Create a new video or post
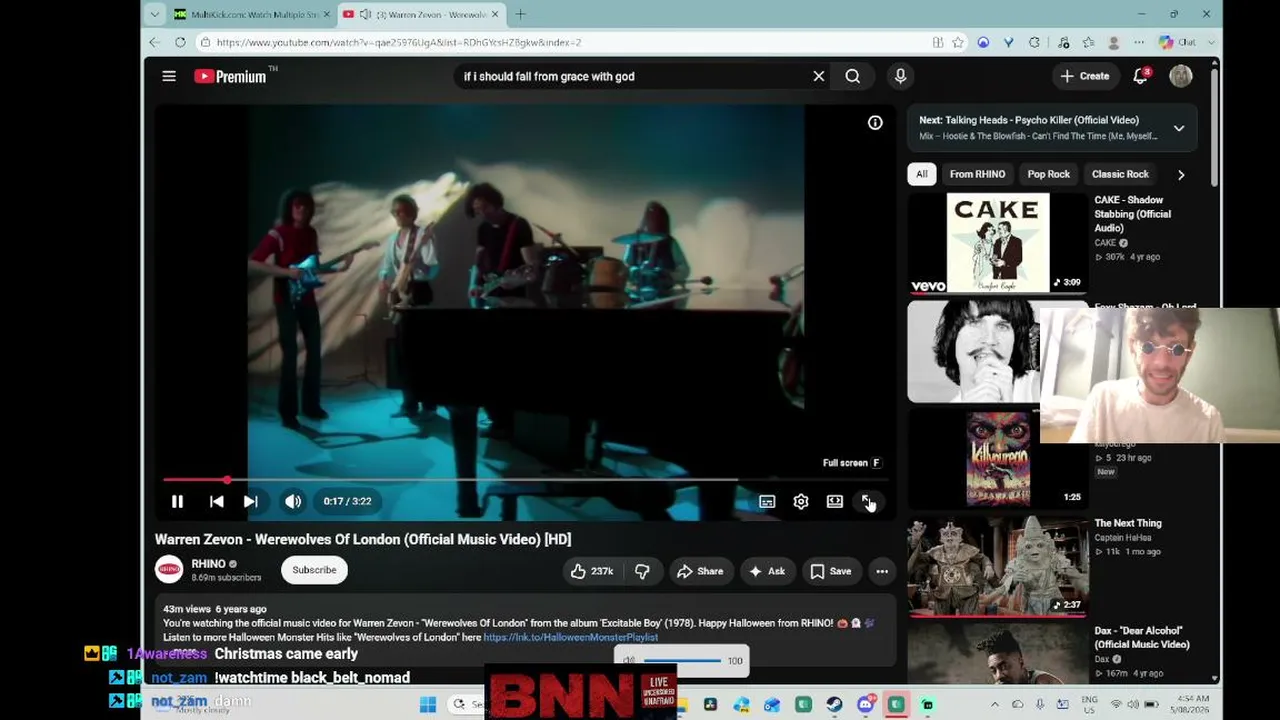The width and height of the screenshot is (1280, 720). point(1085,76)
